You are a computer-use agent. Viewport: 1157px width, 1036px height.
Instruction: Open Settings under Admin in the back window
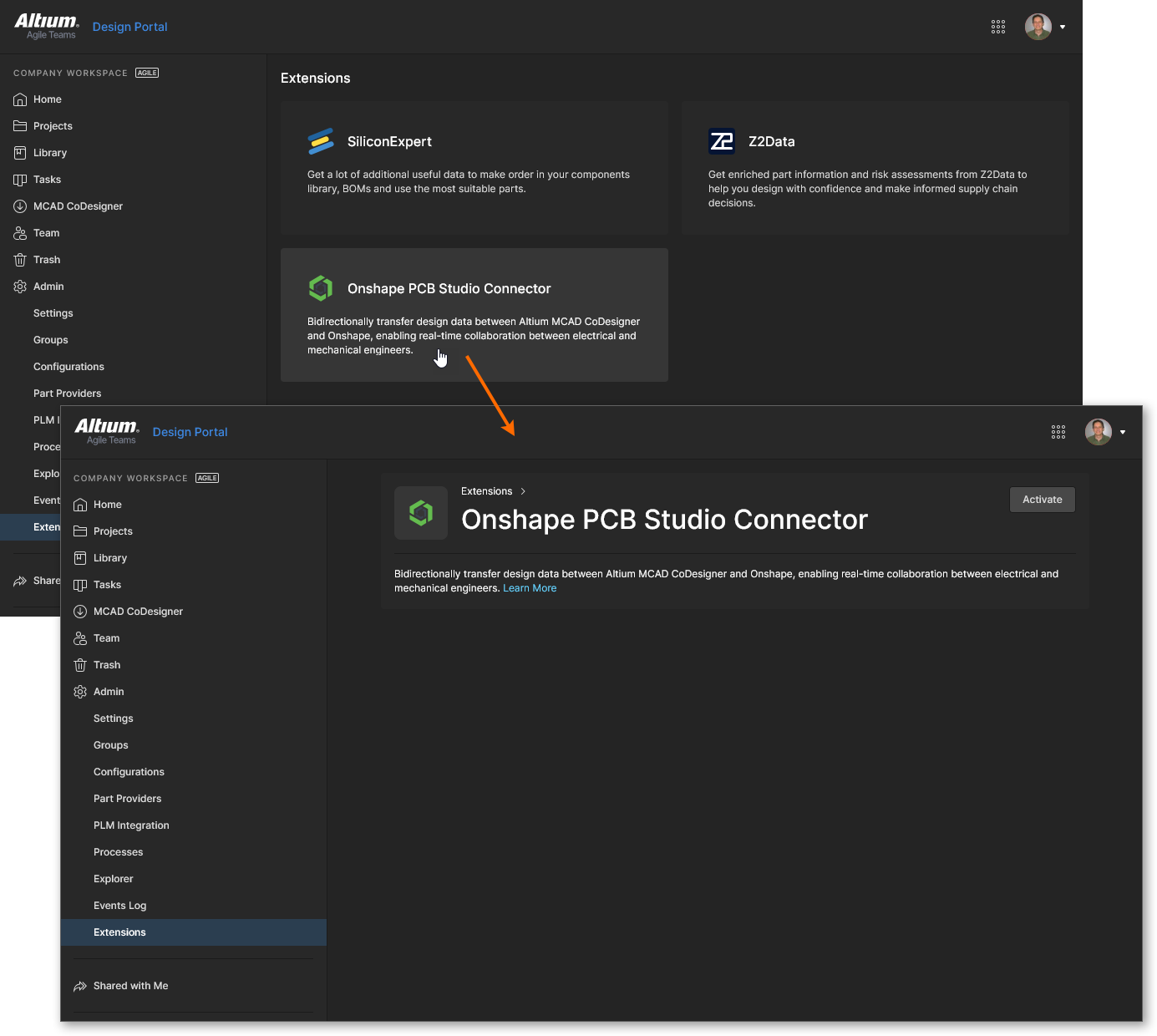(x=133, y=313)
